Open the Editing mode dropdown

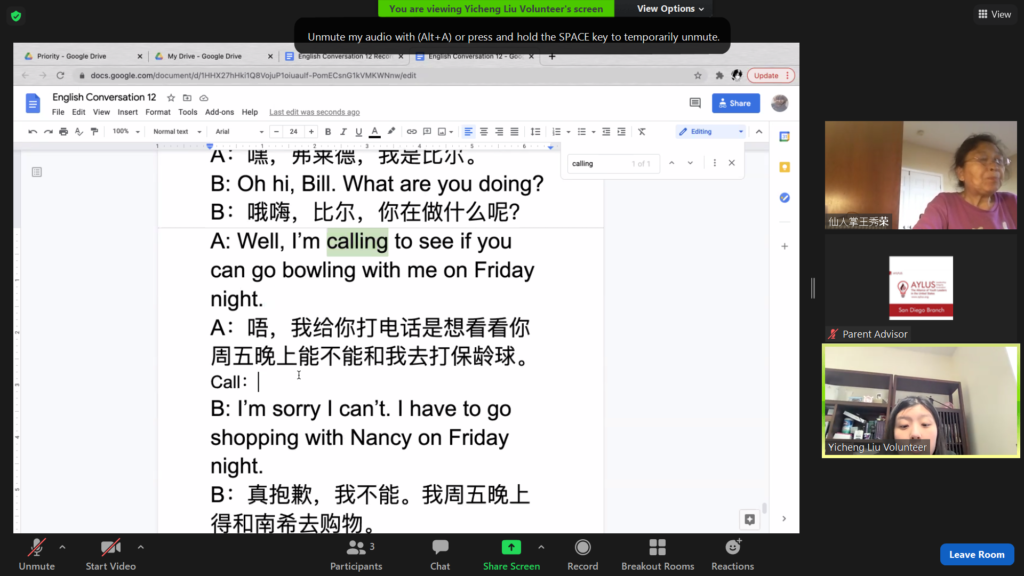click(x=711, y=132)
